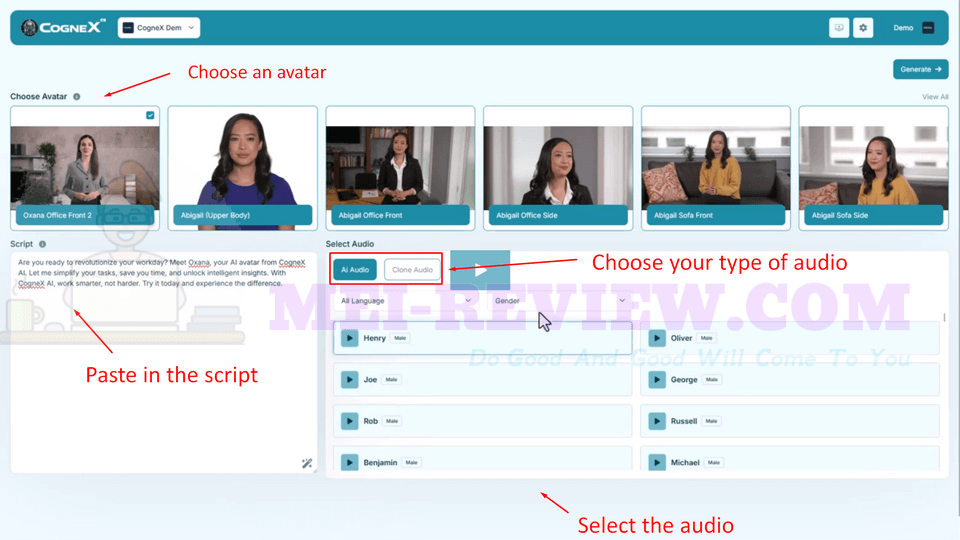The height and width of the screenshot is (540, 960).
Task: Play the Joe voice preview
Action: (x=350, y=380)
